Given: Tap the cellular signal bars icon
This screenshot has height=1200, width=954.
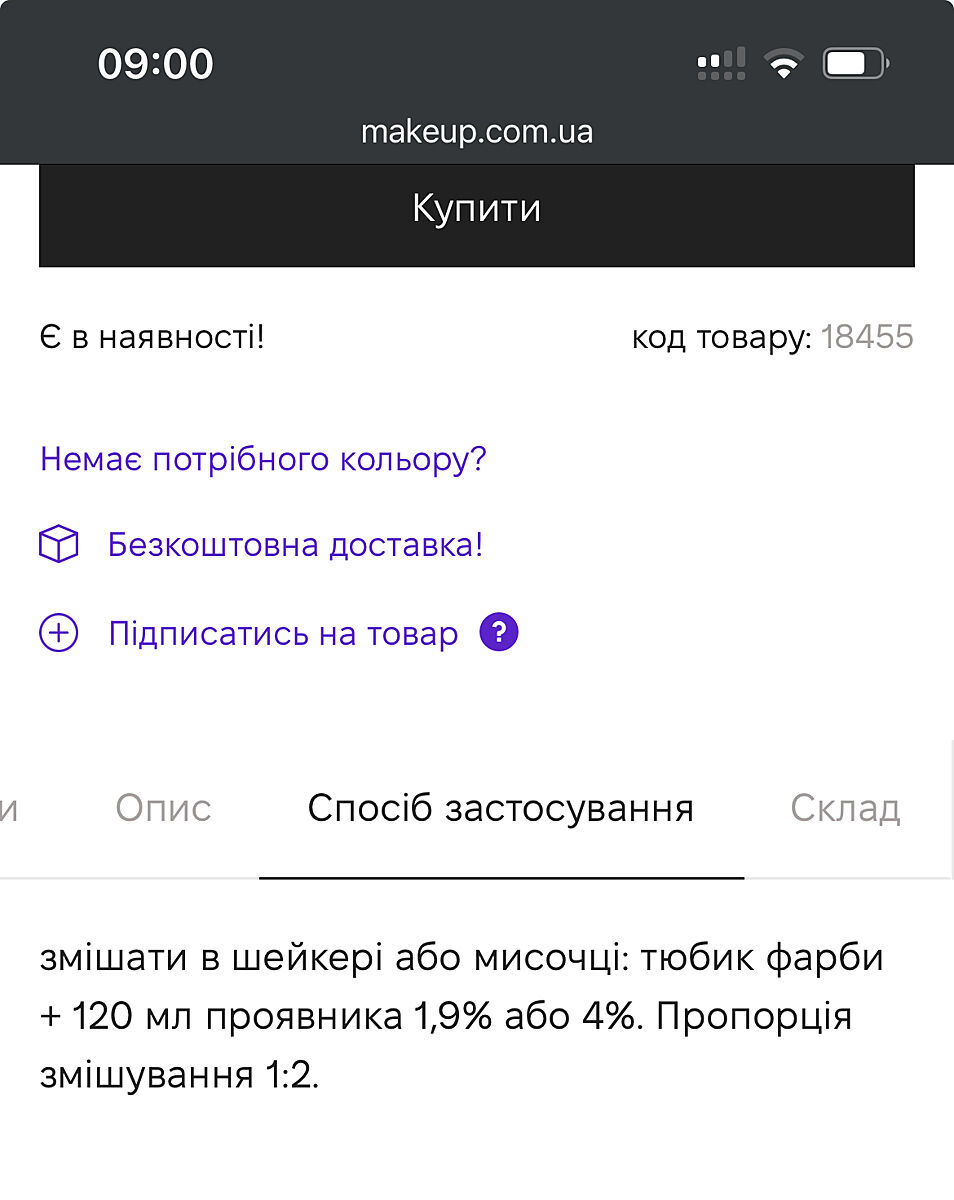Looking at the screenshot, I should pos(721,65).
